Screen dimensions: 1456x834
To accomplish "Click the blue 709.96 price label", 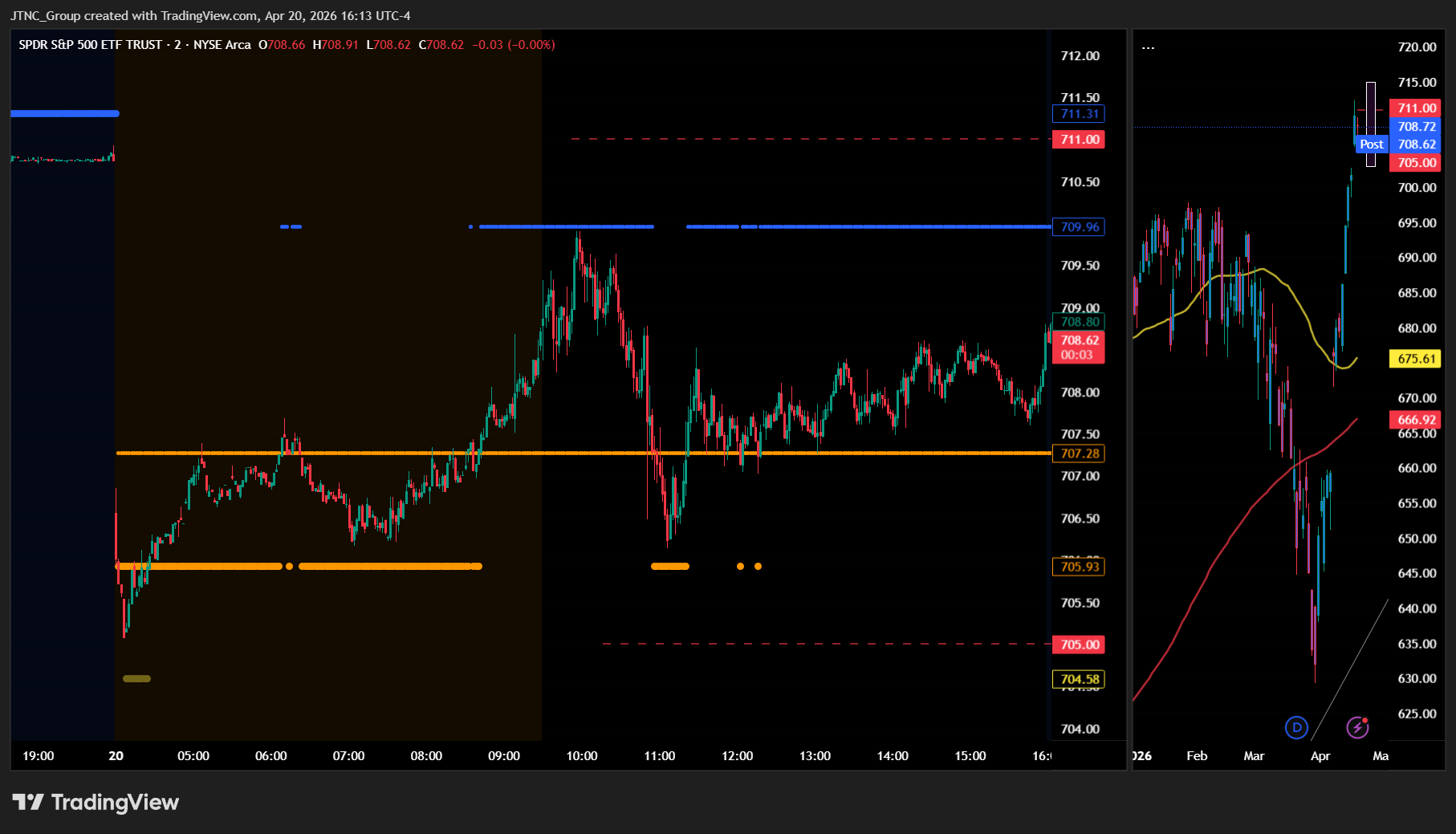I will pos(1079,227).
